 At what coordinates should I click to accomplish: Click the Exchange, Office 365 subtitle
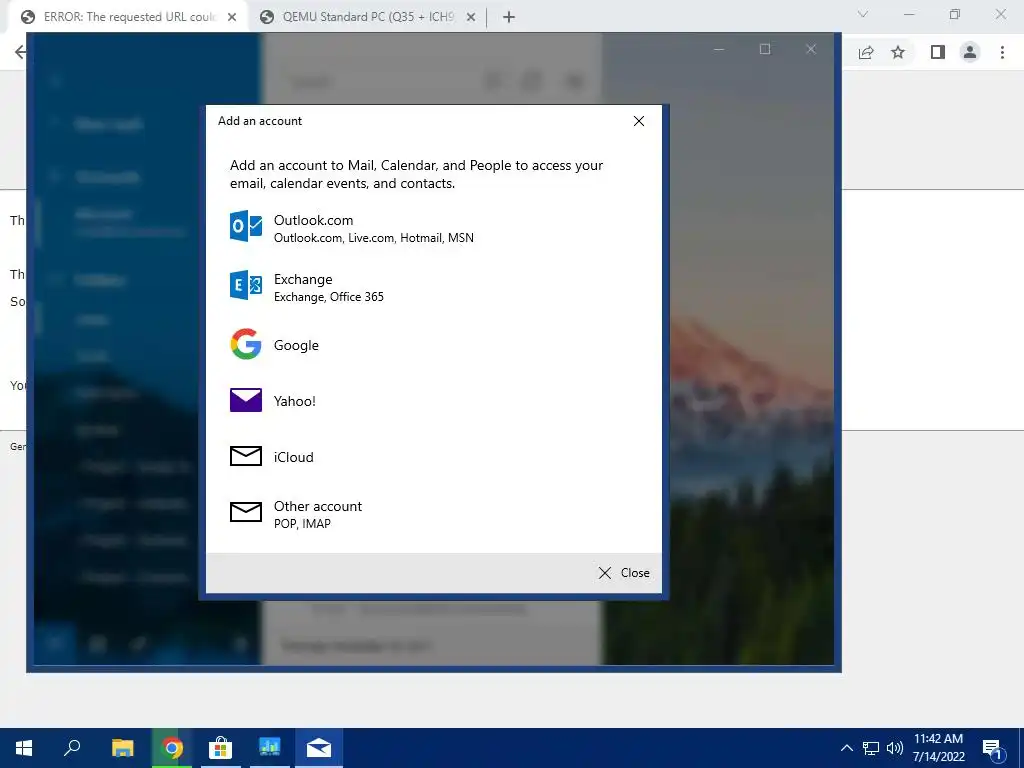click(328, 297)
